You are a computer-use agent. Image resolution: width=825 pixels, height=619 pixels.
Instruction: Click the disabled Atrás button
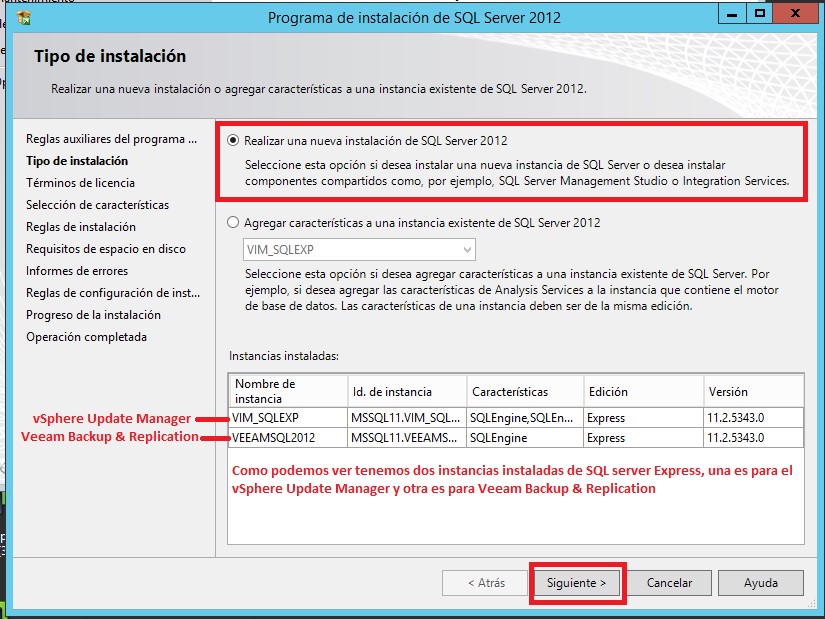[486, 583]
